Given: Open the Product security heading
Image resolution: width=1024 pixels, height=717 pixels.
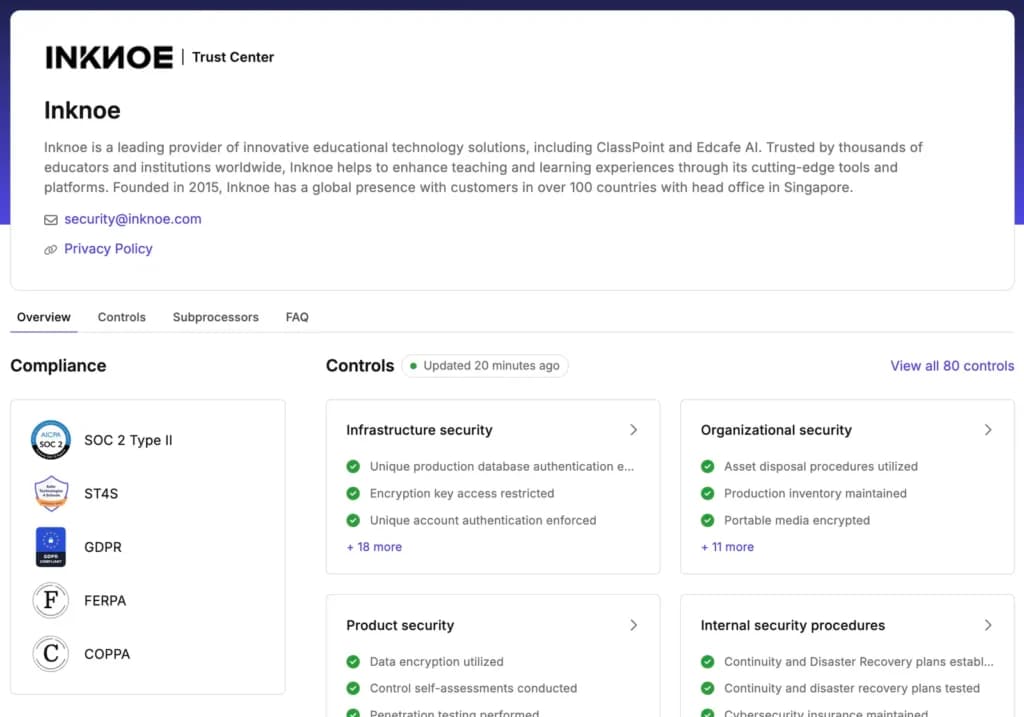Looking at the screenshot, I should tap(400, 625).
